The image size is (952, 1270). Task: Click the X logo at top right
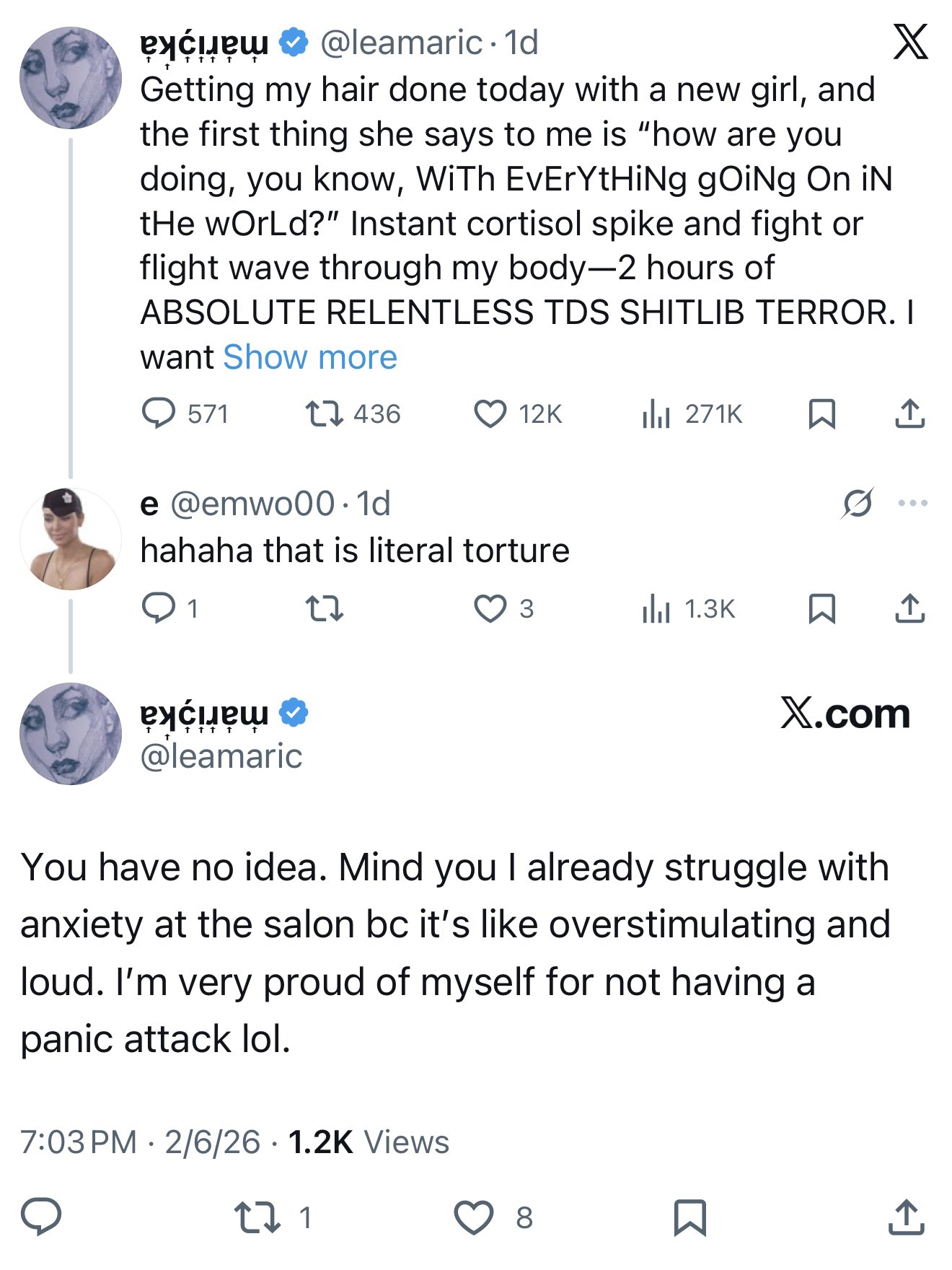coord(910,42)
